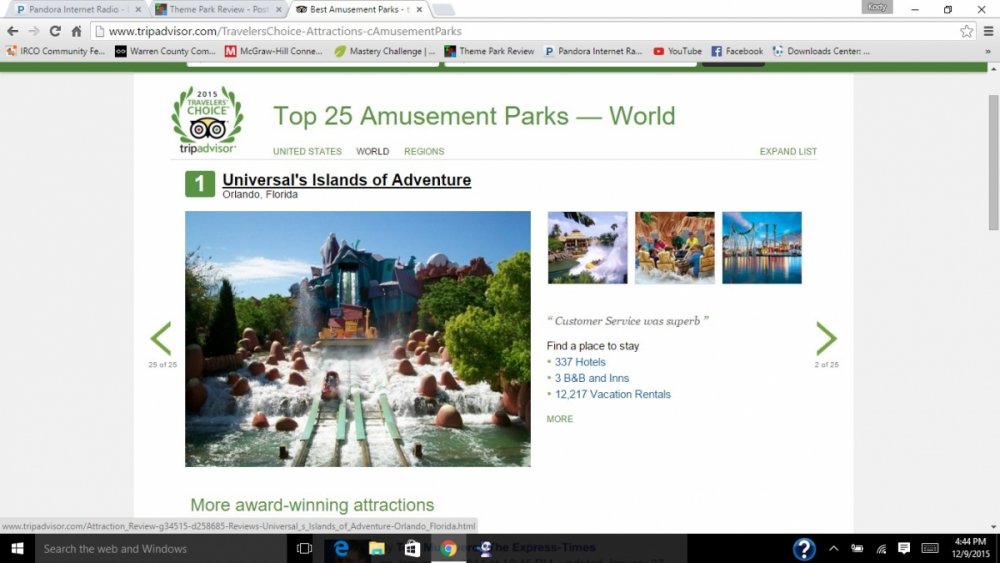1000x563 pixels.
Task: Open the 12,217 Vacation Rentals link
Action: coord(613,394)
